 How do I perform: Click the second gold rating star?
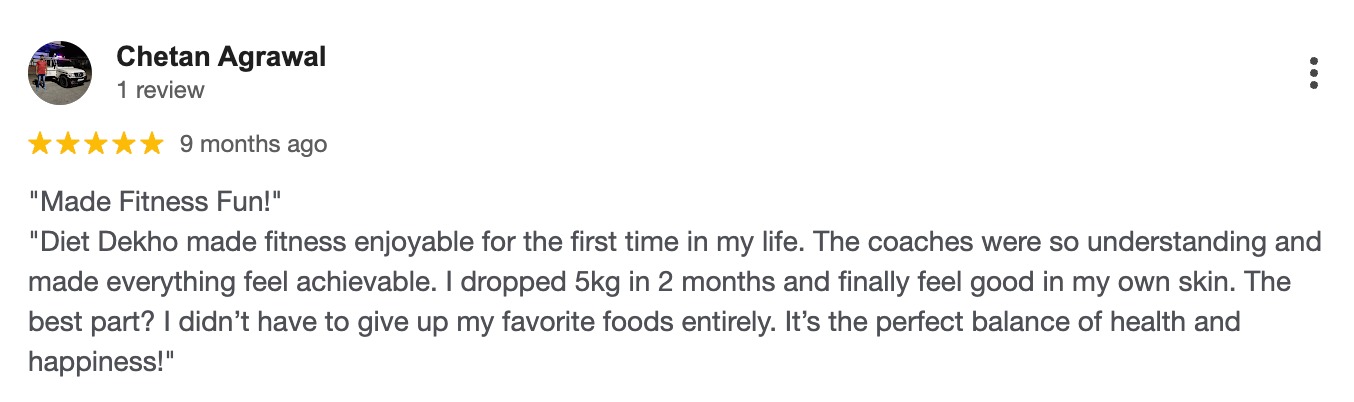point(68,144)
